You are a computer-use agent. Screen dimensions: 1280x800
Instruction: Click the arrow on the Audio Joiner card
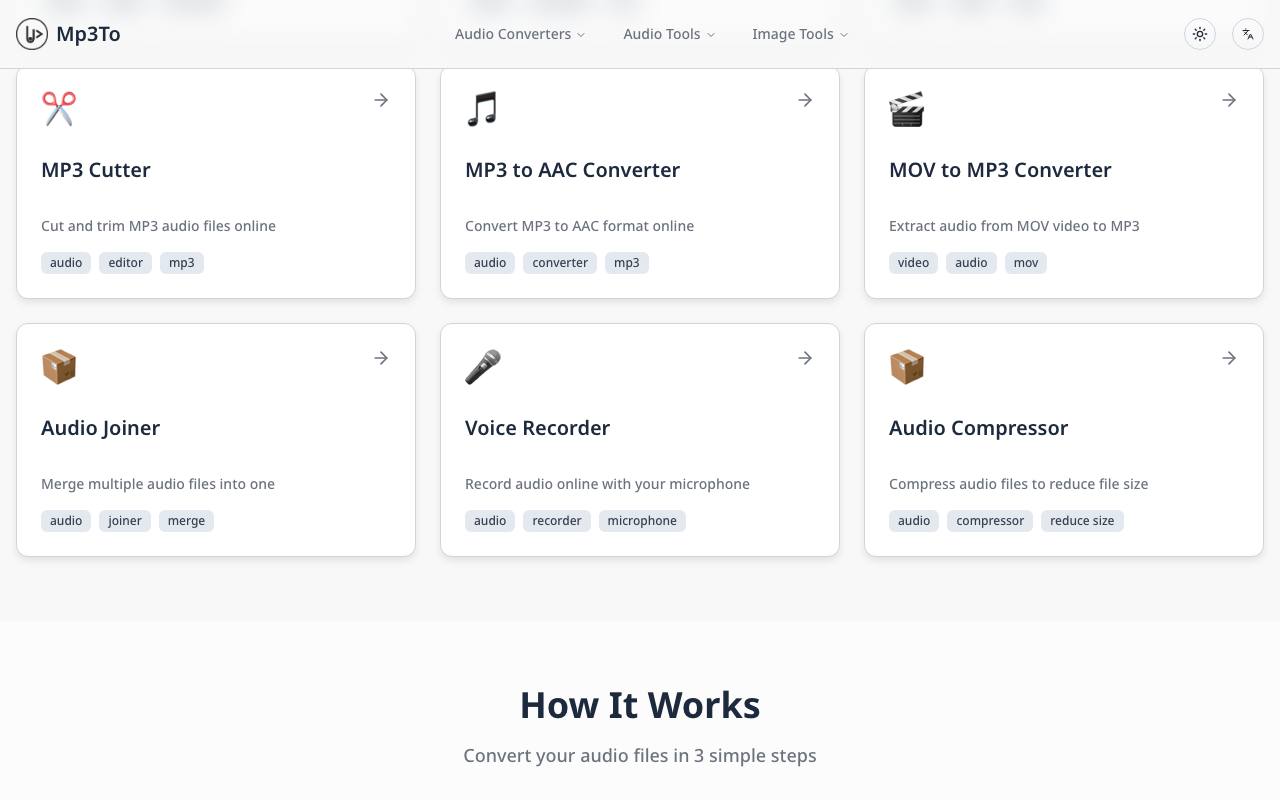[381, 358]
